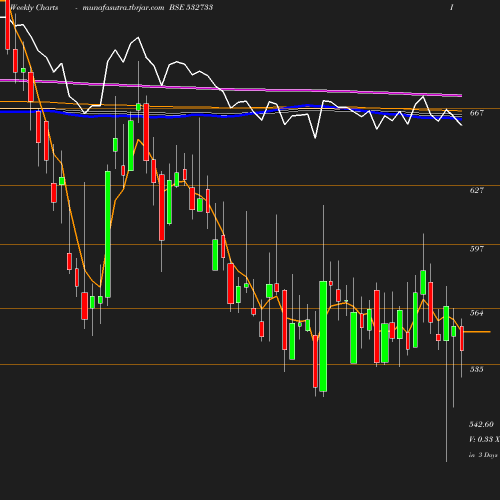Click the 'Weekly Charts' title text

[34, 7]
